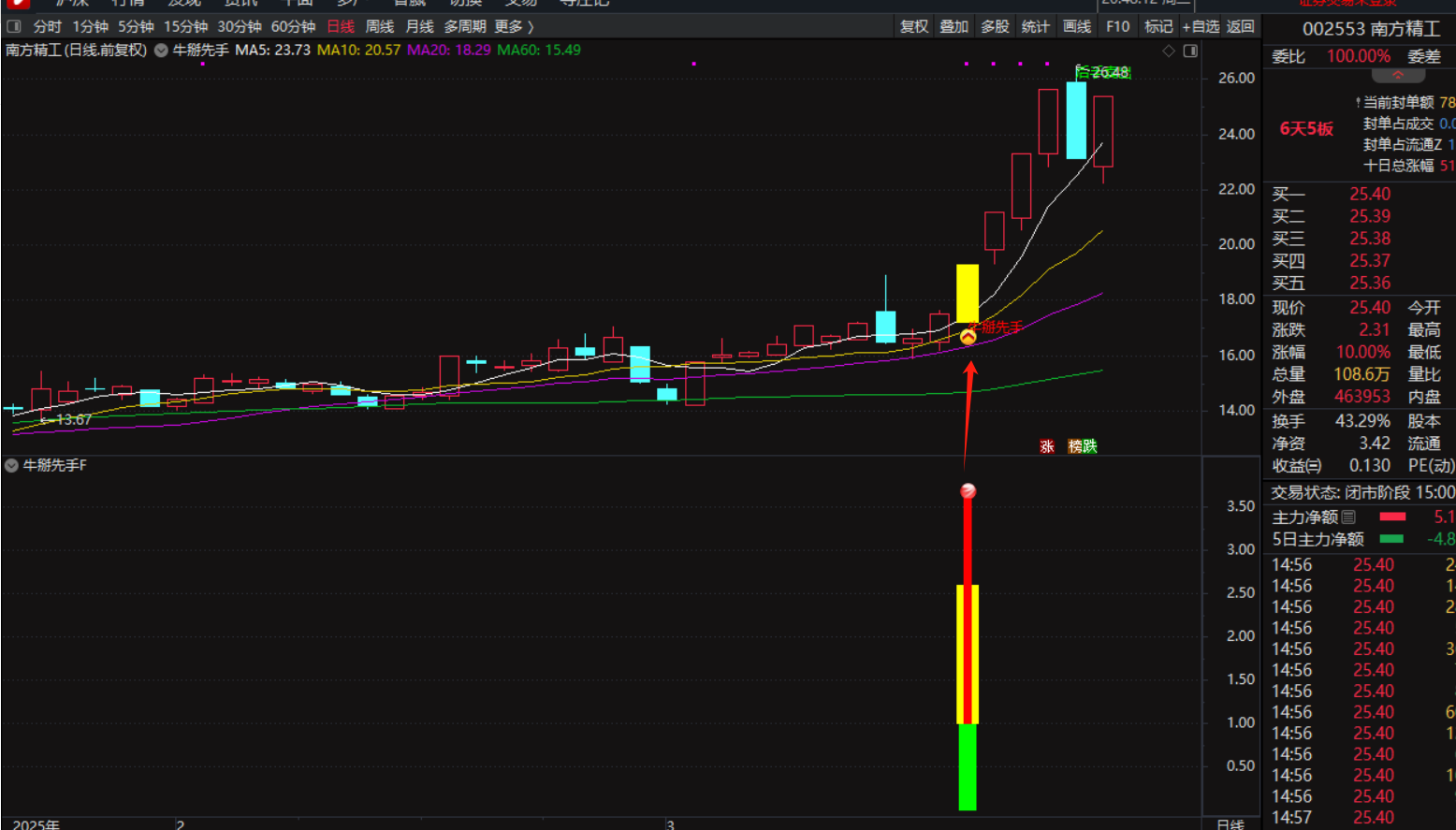This screenshot has width=1456, height=830.
Task: Open the F10 company information
Action: (x=1117, y=26)
